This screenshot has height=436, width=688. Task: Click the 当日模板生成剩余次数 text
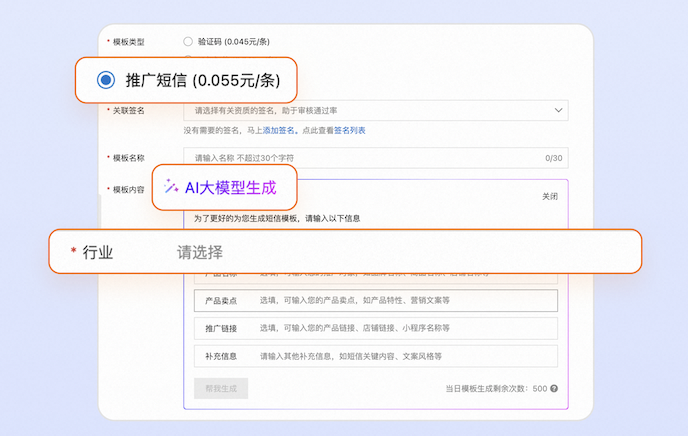[x=487, y=389]
